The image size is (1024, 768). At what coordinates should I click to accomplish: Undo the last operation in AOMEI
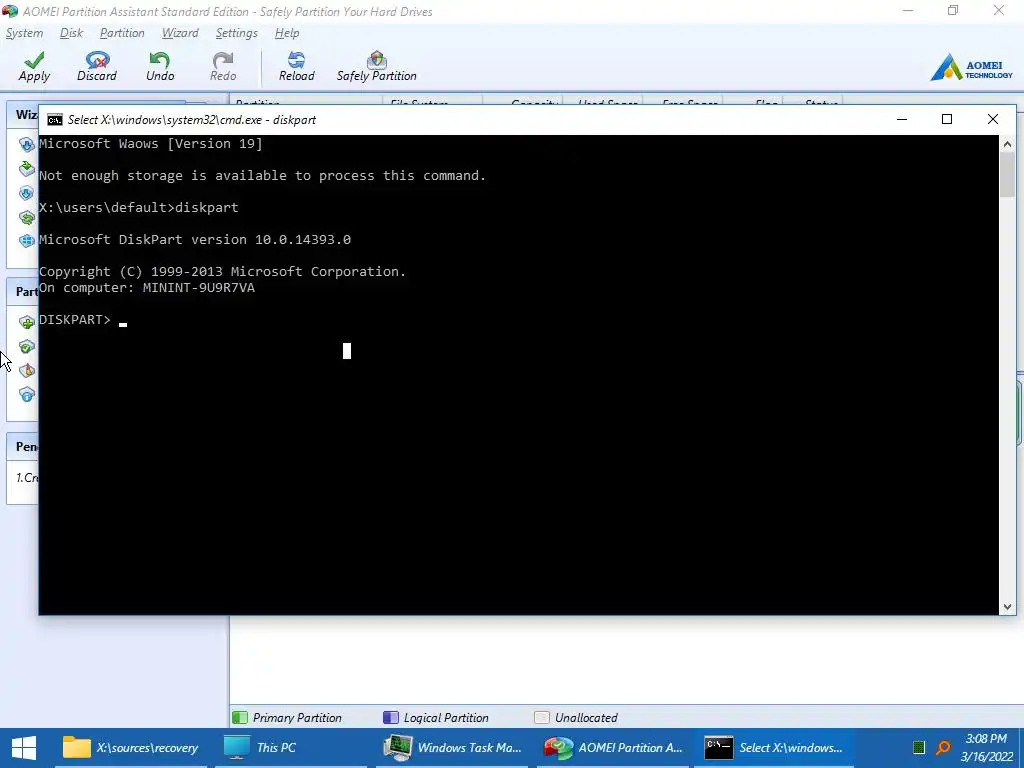(160, 67)
